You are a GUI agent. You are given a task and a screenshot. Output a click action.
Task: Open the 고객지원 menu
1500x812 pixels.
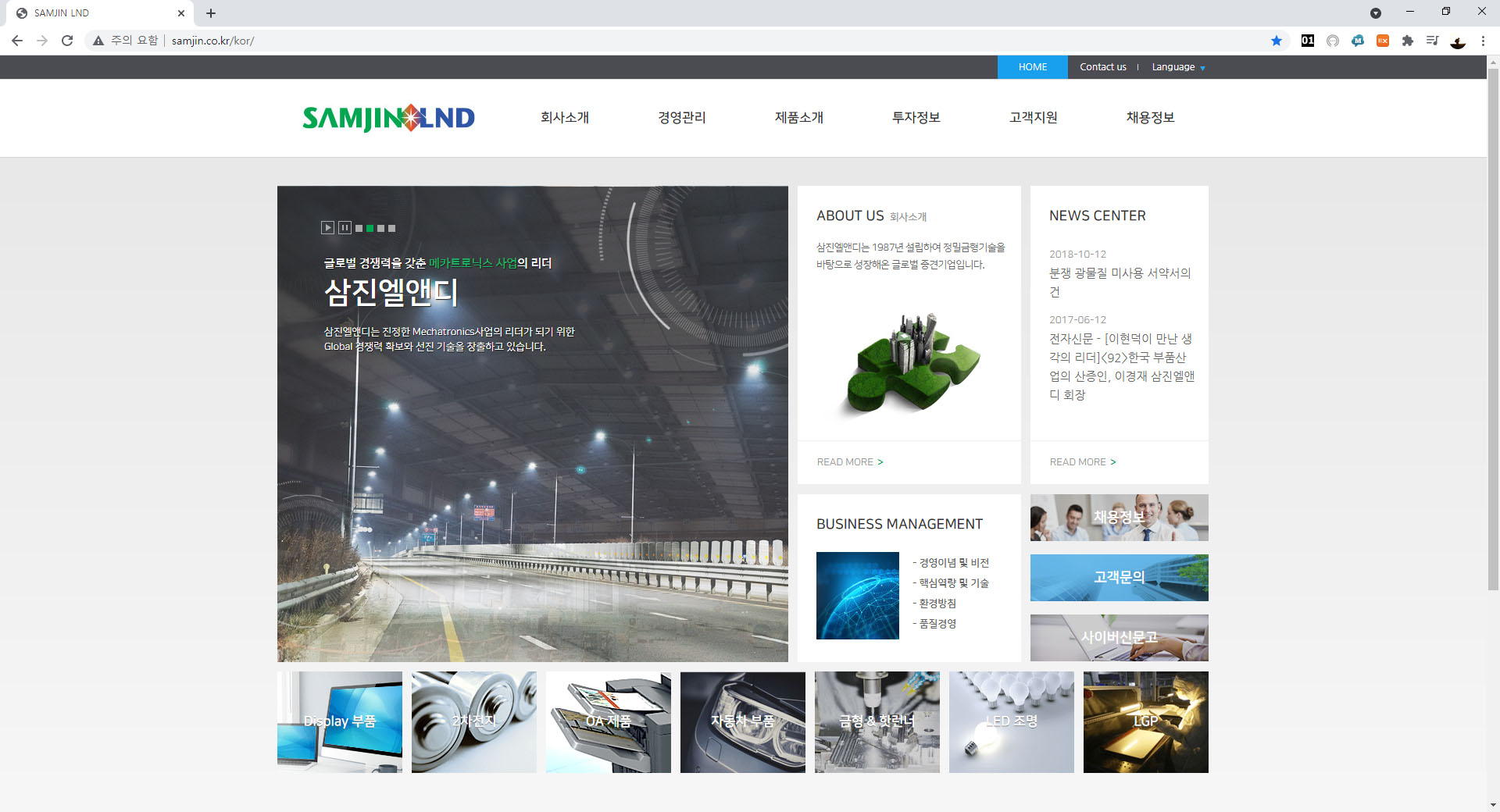[x=1034, y=117]
